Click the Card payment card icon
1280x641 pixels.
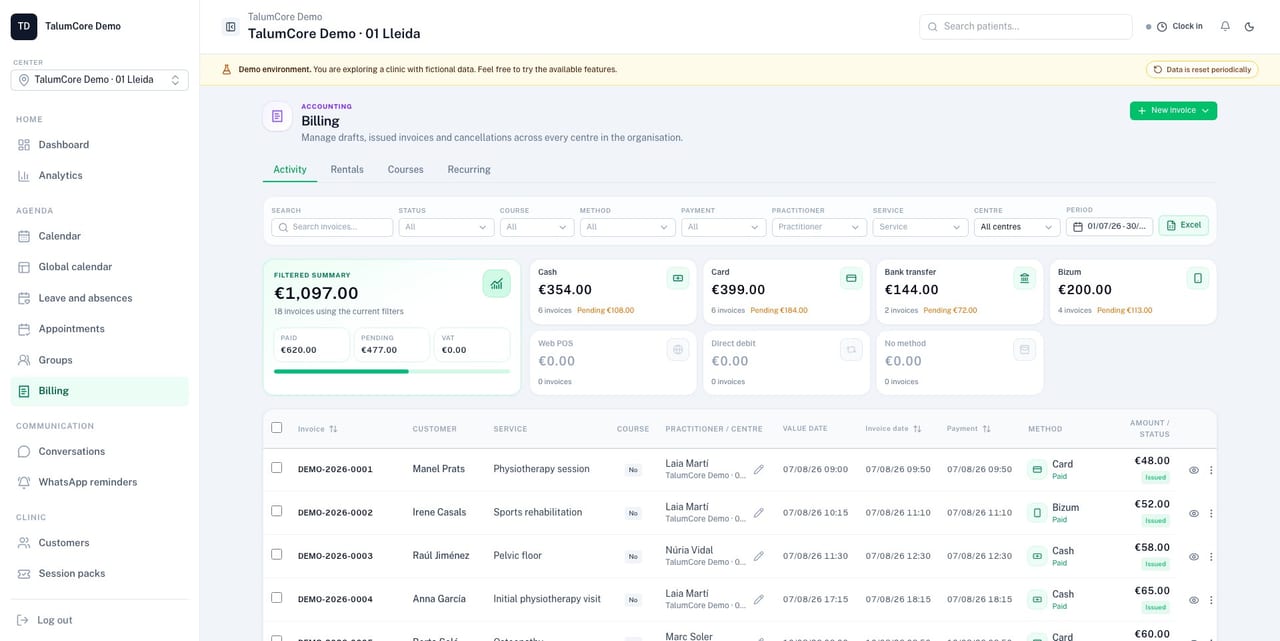point(851,278)
